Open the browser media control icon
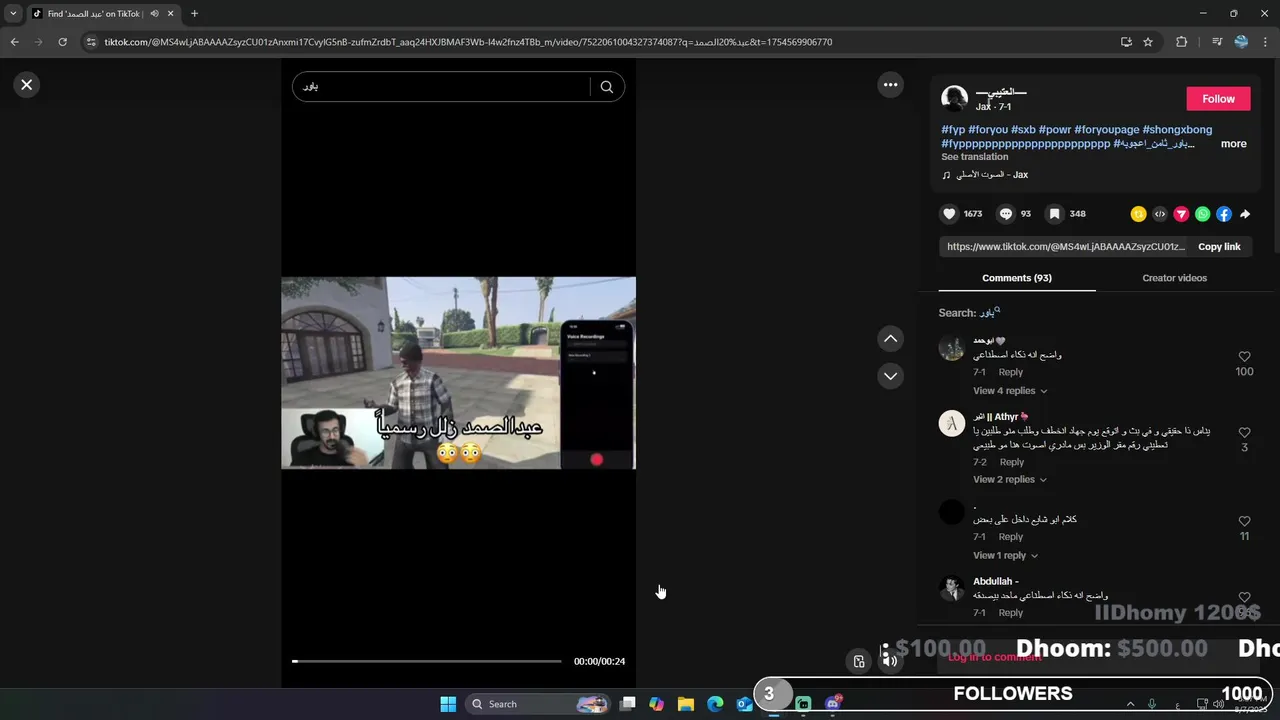The image size is (1280, 720). 1216,42
